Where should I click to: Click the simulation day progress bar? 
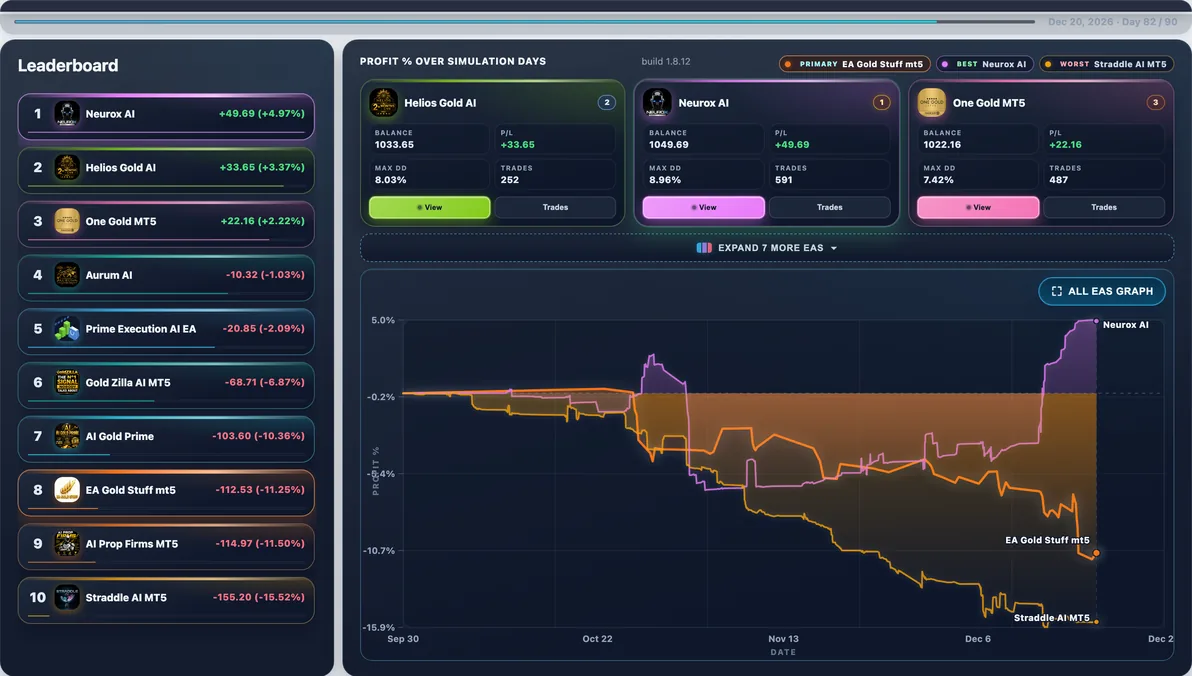[x=525, y=21]
